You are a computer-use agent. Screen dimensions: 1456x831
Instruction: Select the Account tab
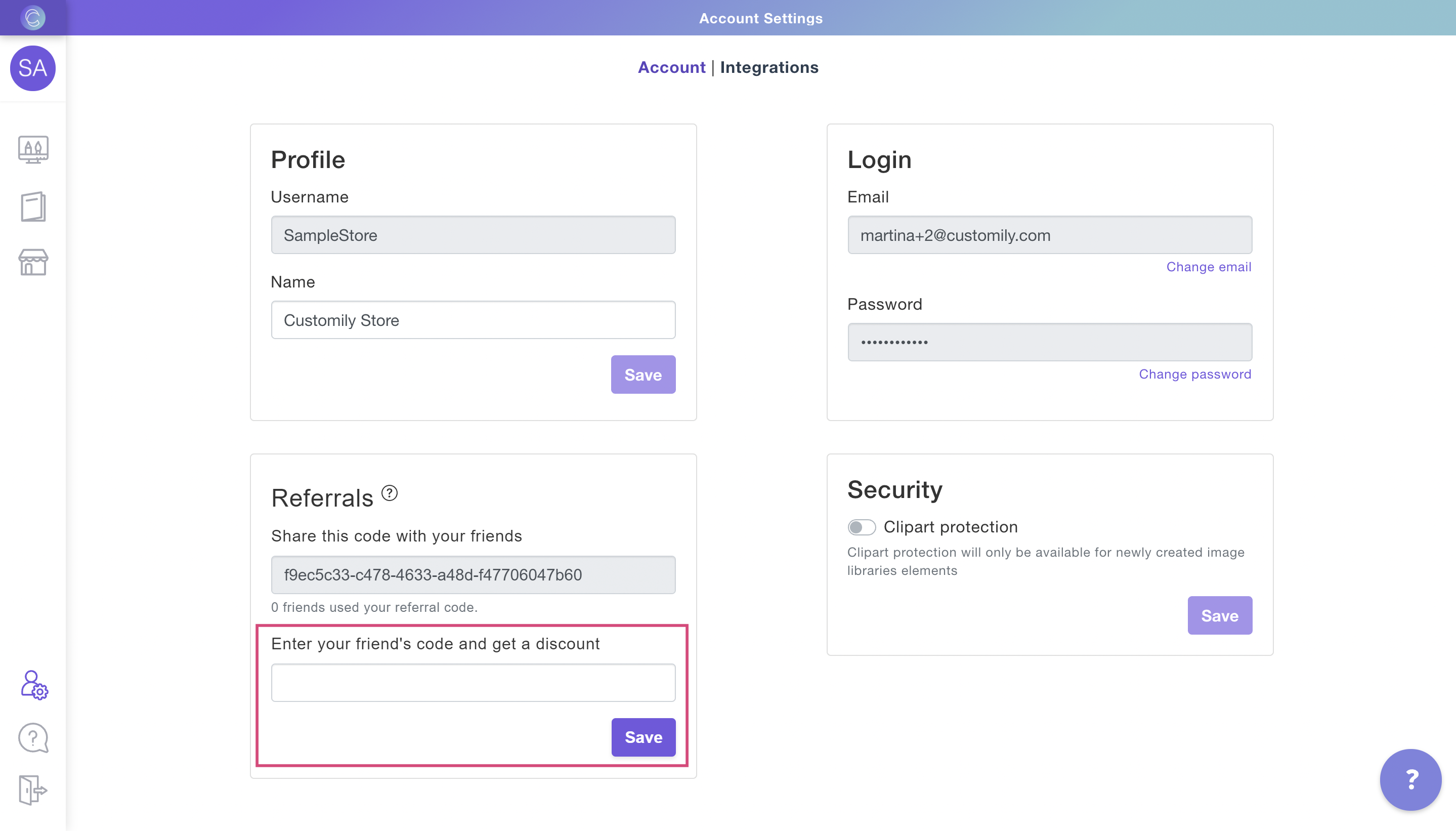pos(671,67)
